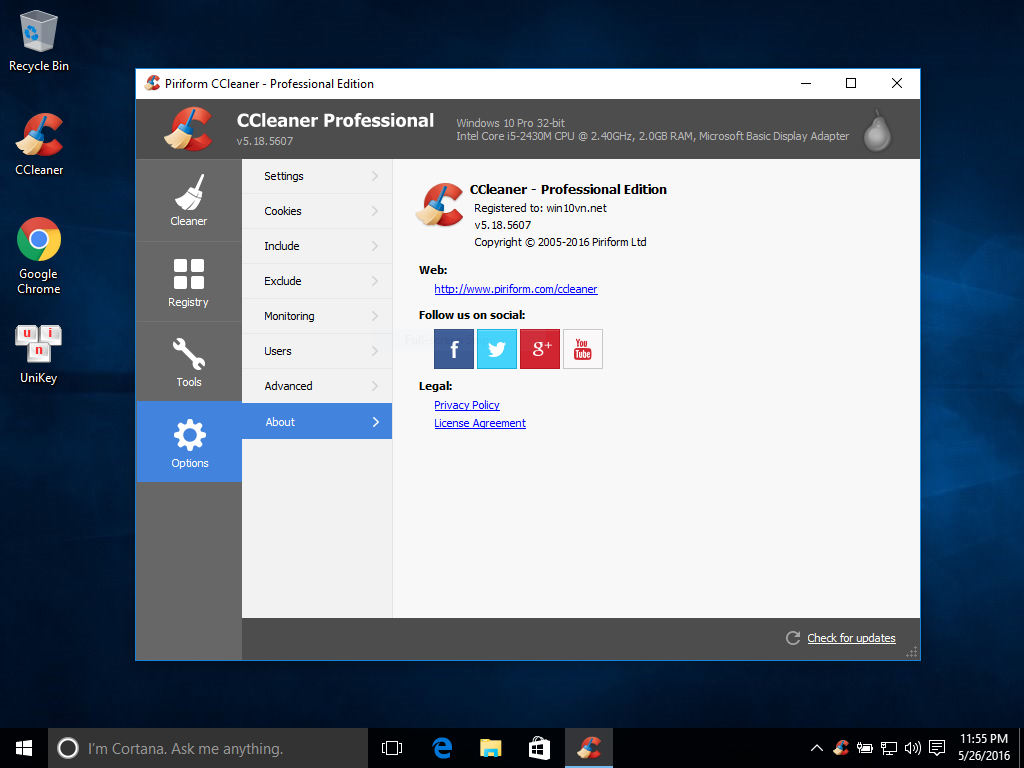Viewport: 1024px width, 768px height.
Task: Select the Options gear section
Action: coord(189,442)
